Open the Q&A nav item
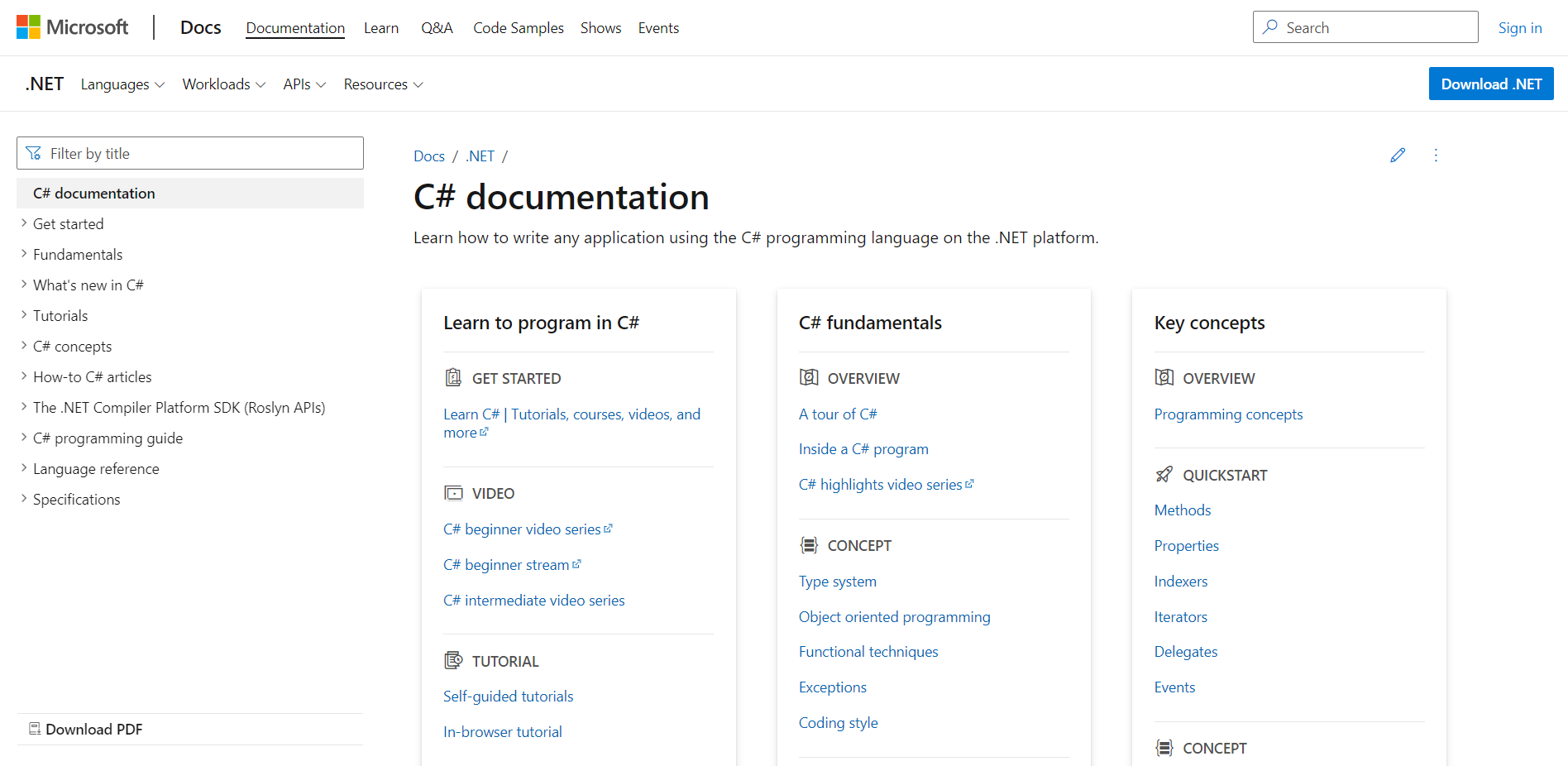Screen dimensions: 1568x766 click(x=437, y=28)
